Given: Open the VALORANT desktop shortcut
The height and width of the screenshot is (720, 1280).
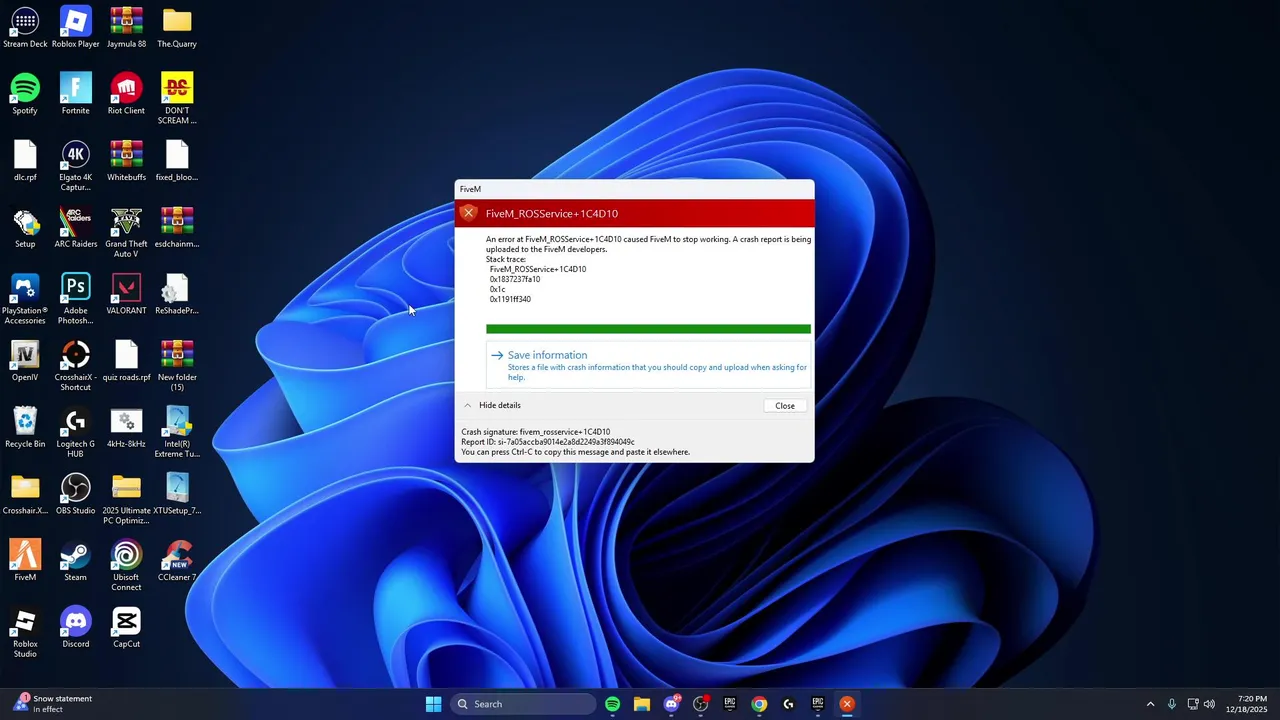Looking at the screenshot, I should pyautogui.click(x=126, y=295).
